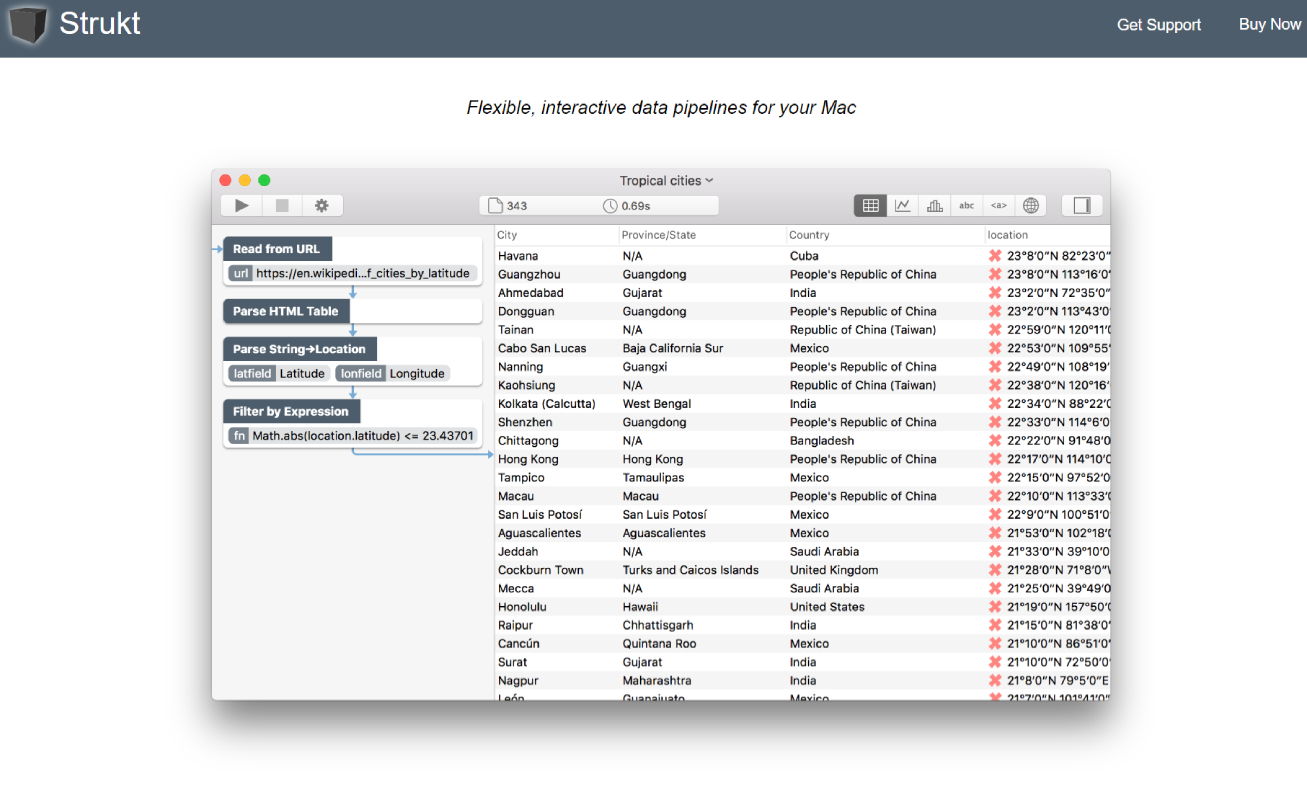1307x800 pixels.
Task: Select the Parse String→Location step
Action: pos(300,349)
